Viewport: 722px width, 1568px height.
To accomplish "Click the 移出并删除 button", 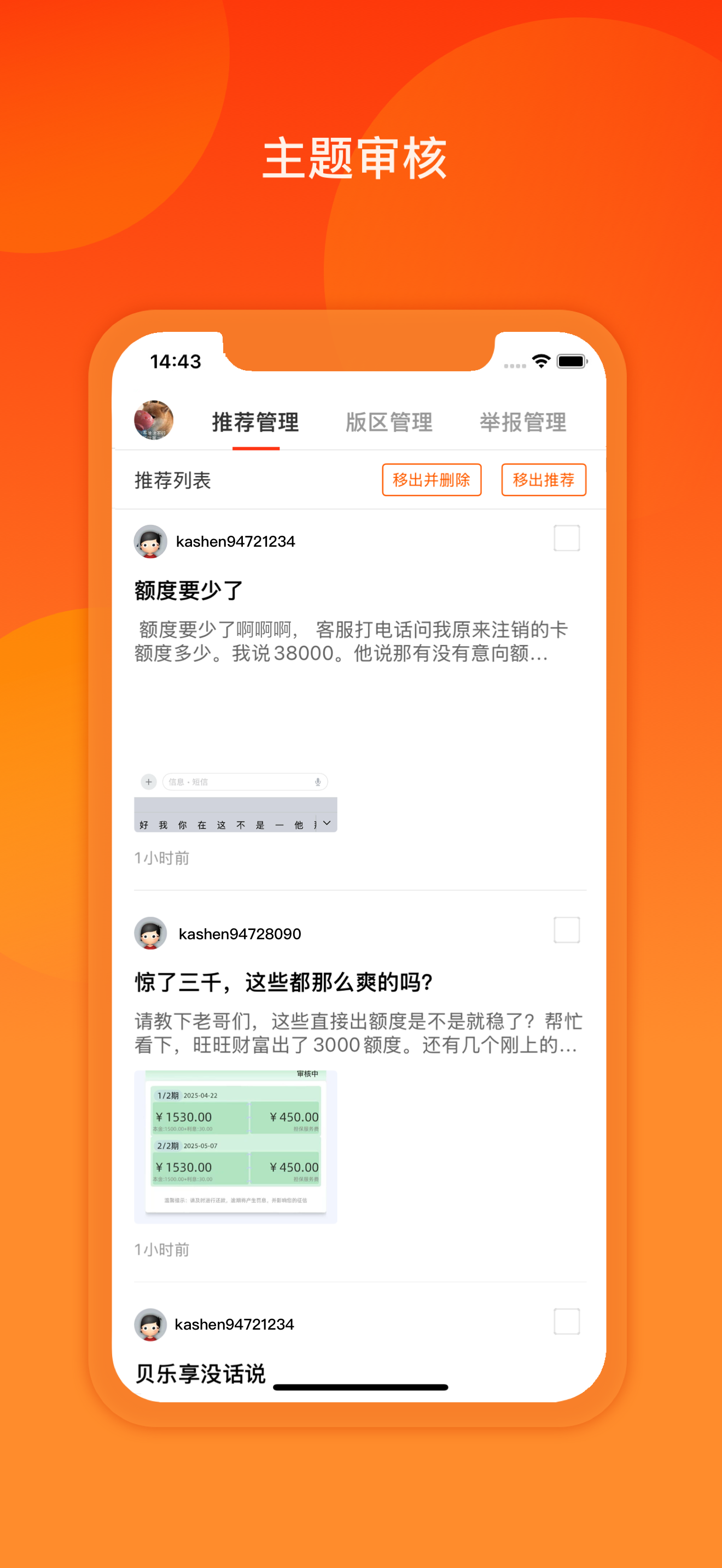I will pyautogui.click(x=432, y=479).
